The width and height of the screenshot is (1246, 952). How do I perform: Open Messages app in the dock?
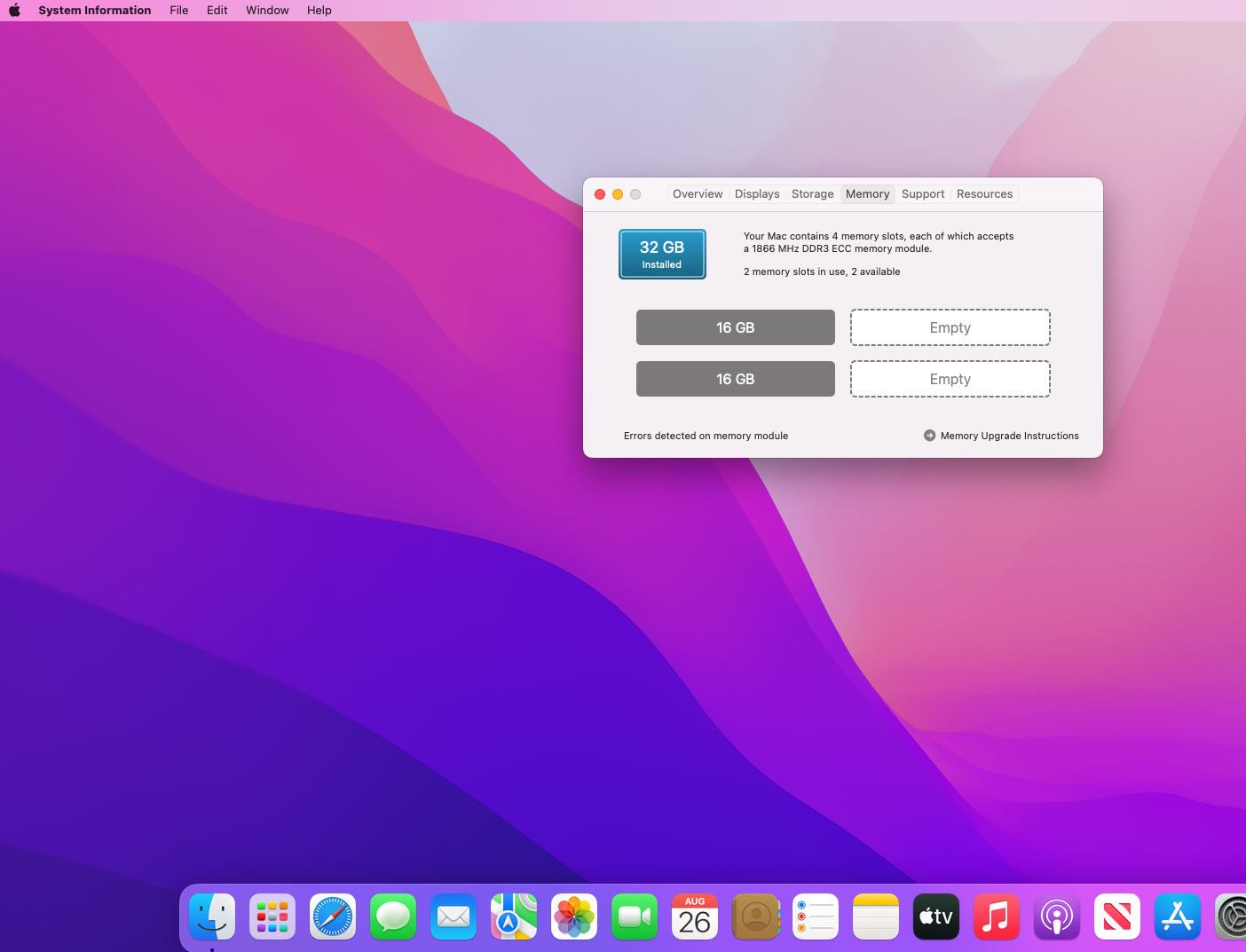point(393,917)
